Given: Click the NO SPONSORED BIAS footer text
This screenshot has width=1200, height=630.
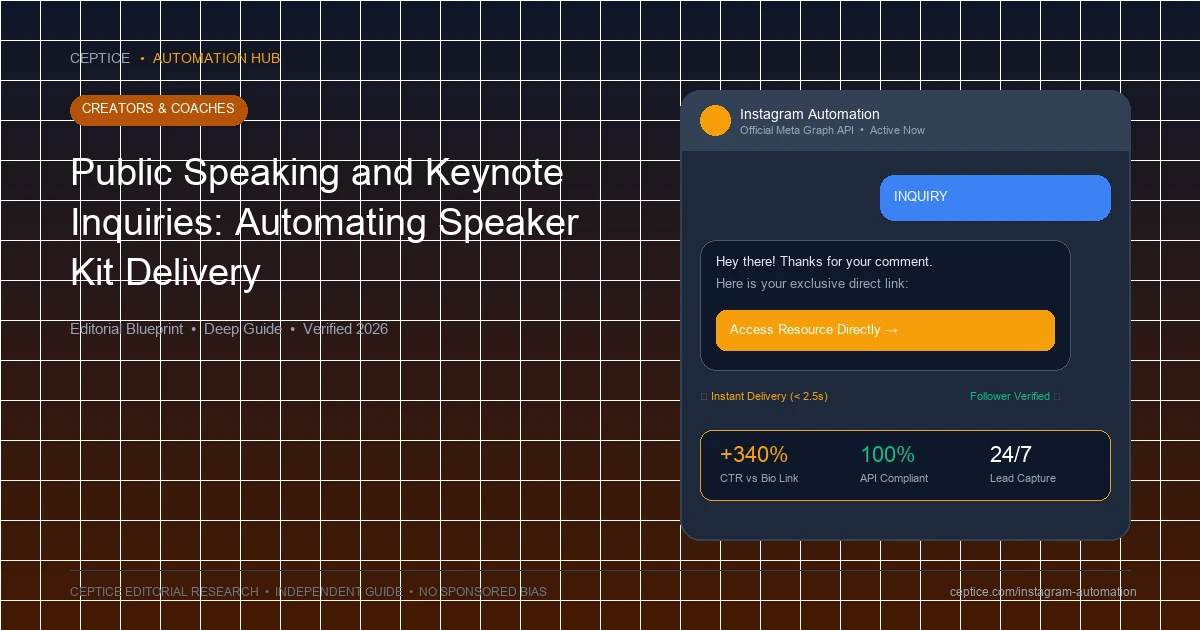Looking at the screenshot, I should coord(483,592).
